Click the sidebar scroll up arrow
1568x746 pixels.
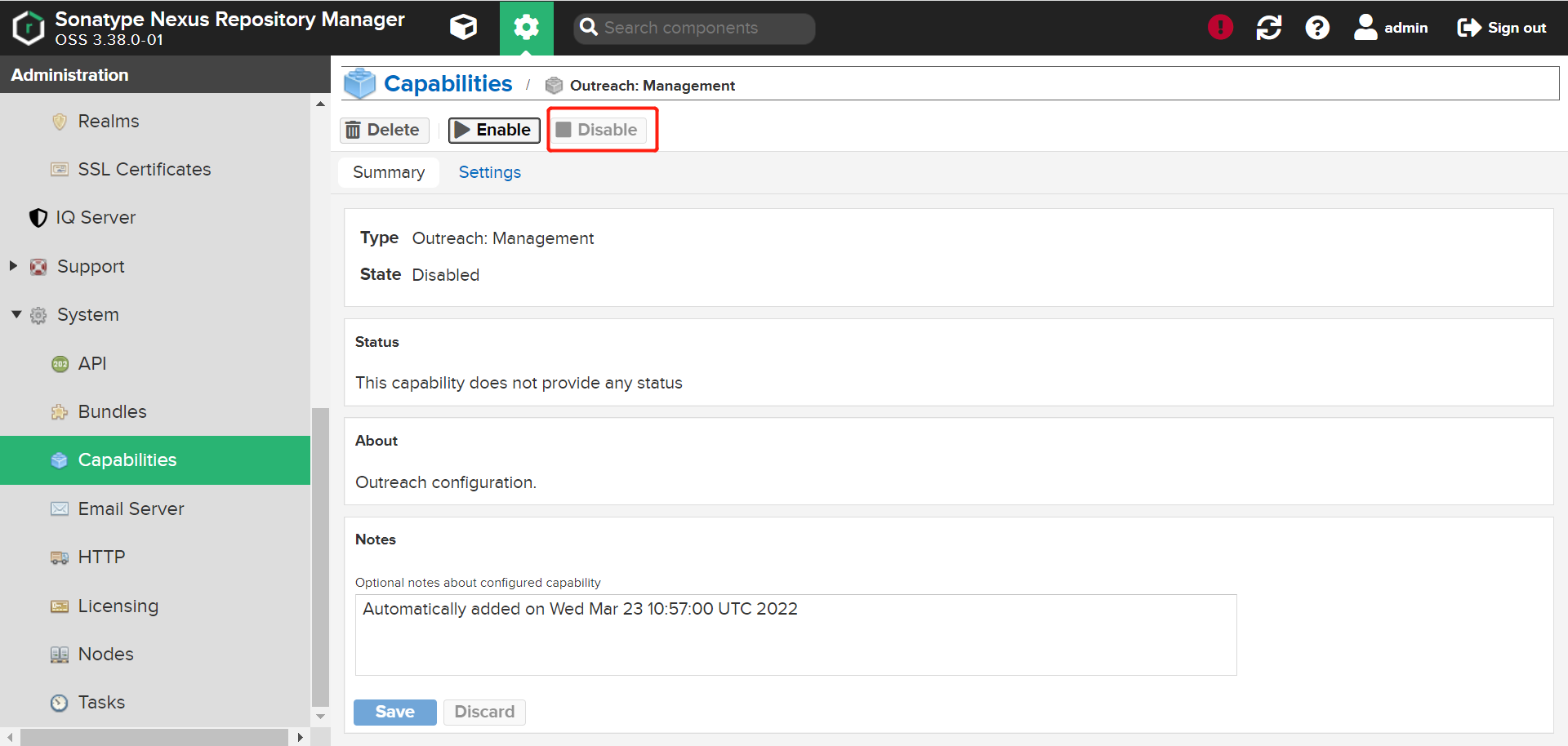pos(320,104)
